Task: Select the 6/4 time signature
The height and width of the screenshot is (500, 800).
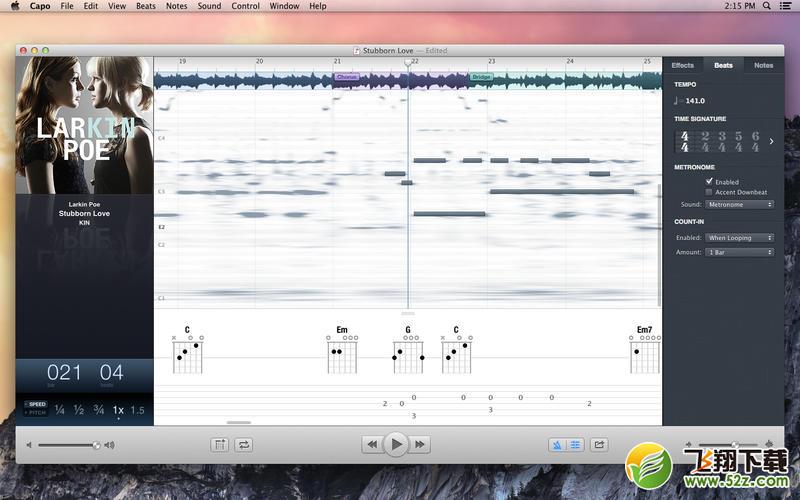Action: click(x=755, y=141)
